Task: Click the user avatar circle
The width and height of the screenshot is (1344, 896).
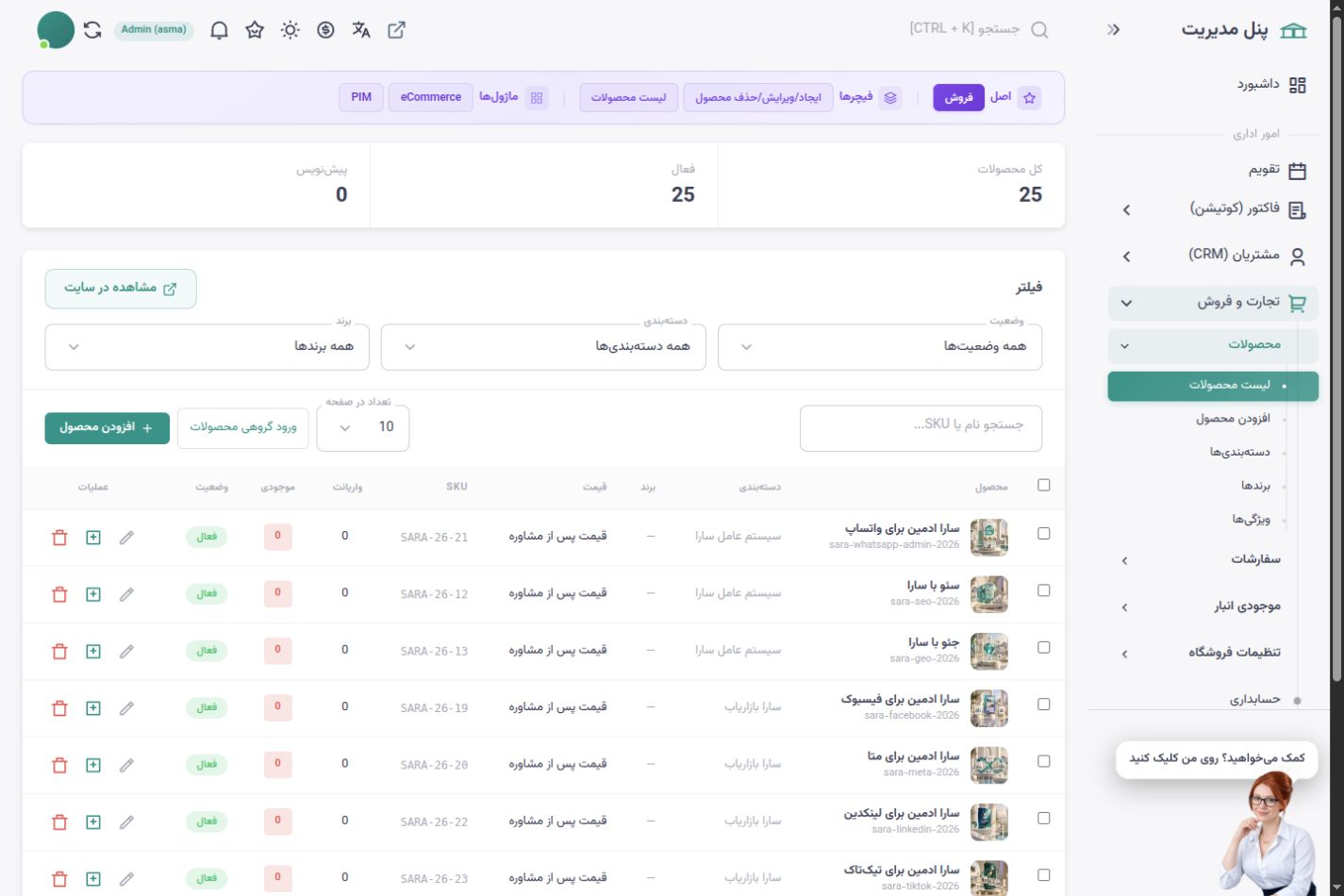Action: click(x=56, y=30)
